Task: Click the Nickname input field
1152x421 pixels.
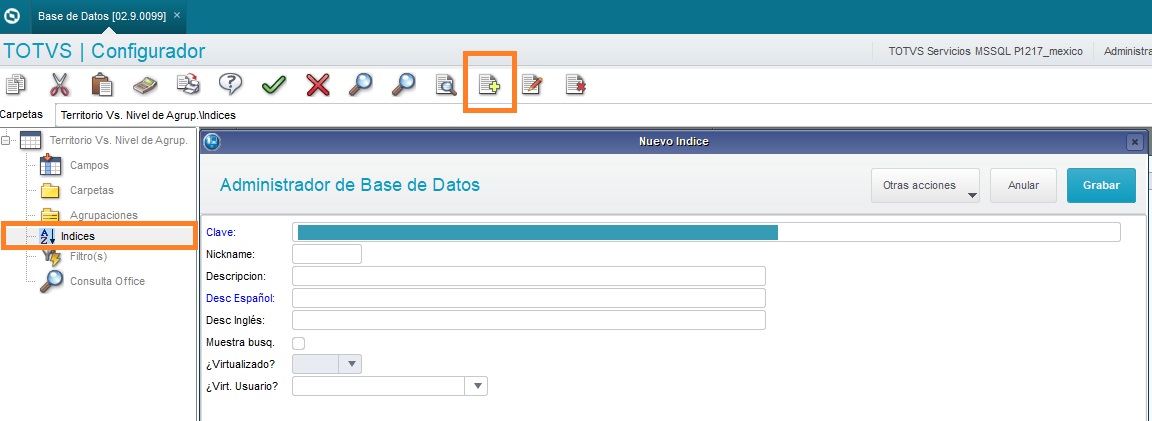Action: tap(327, 254)
